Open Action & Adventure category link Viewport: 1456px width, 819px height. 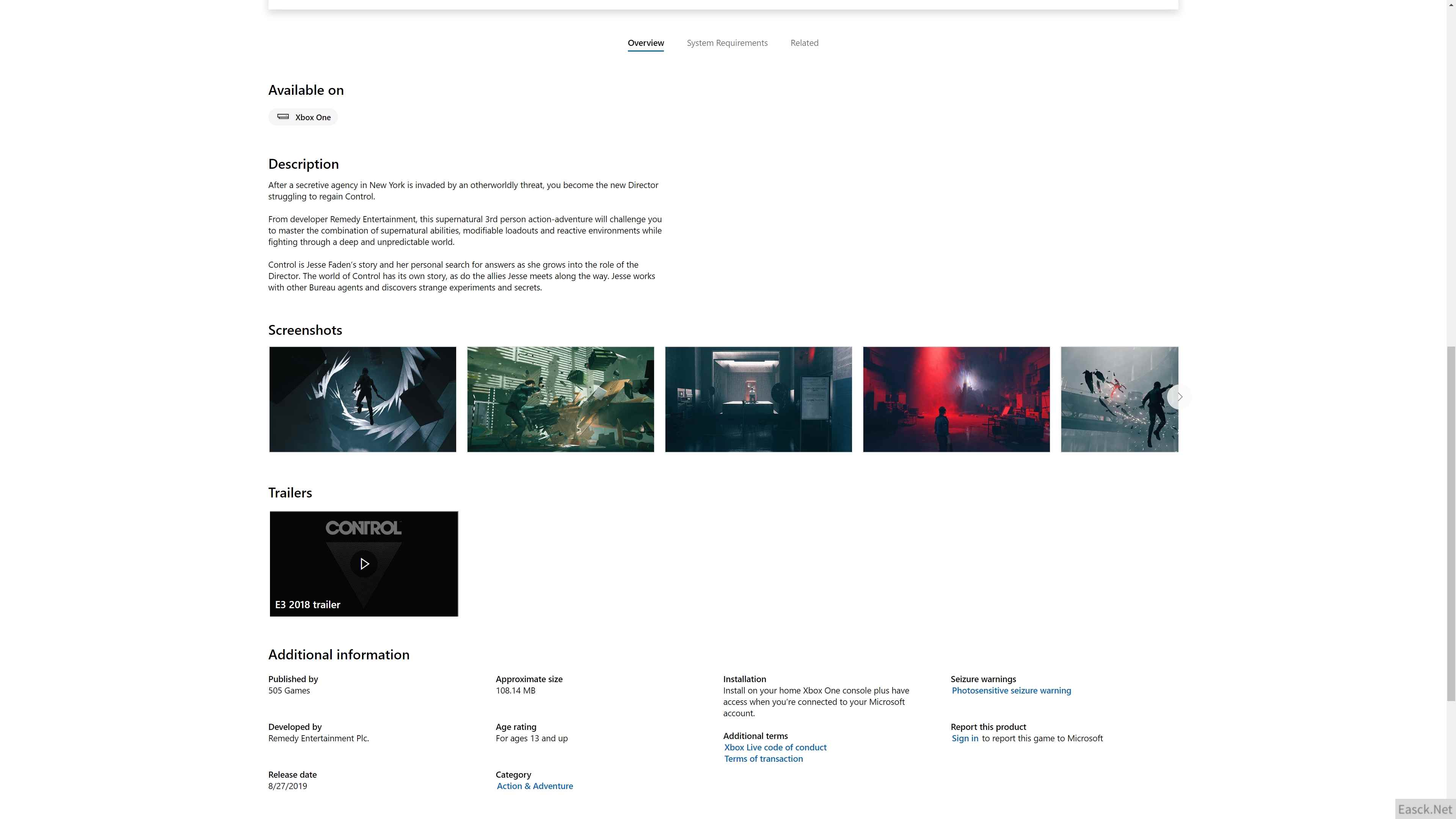(x=535, y=786)
